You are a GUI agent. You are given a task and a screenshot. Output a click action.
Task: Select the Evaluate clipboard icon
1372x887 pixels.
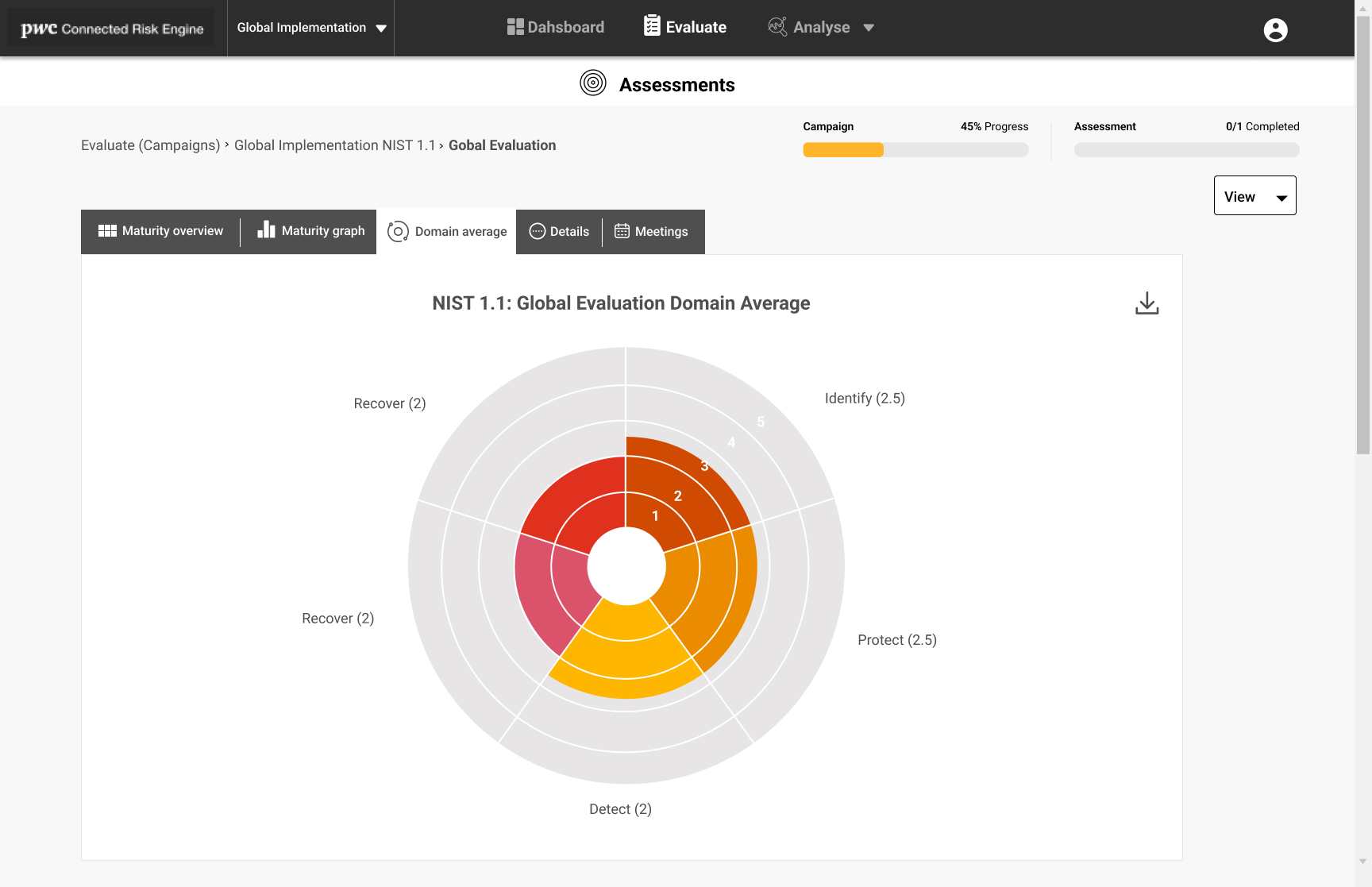click(x=651, y=25)
